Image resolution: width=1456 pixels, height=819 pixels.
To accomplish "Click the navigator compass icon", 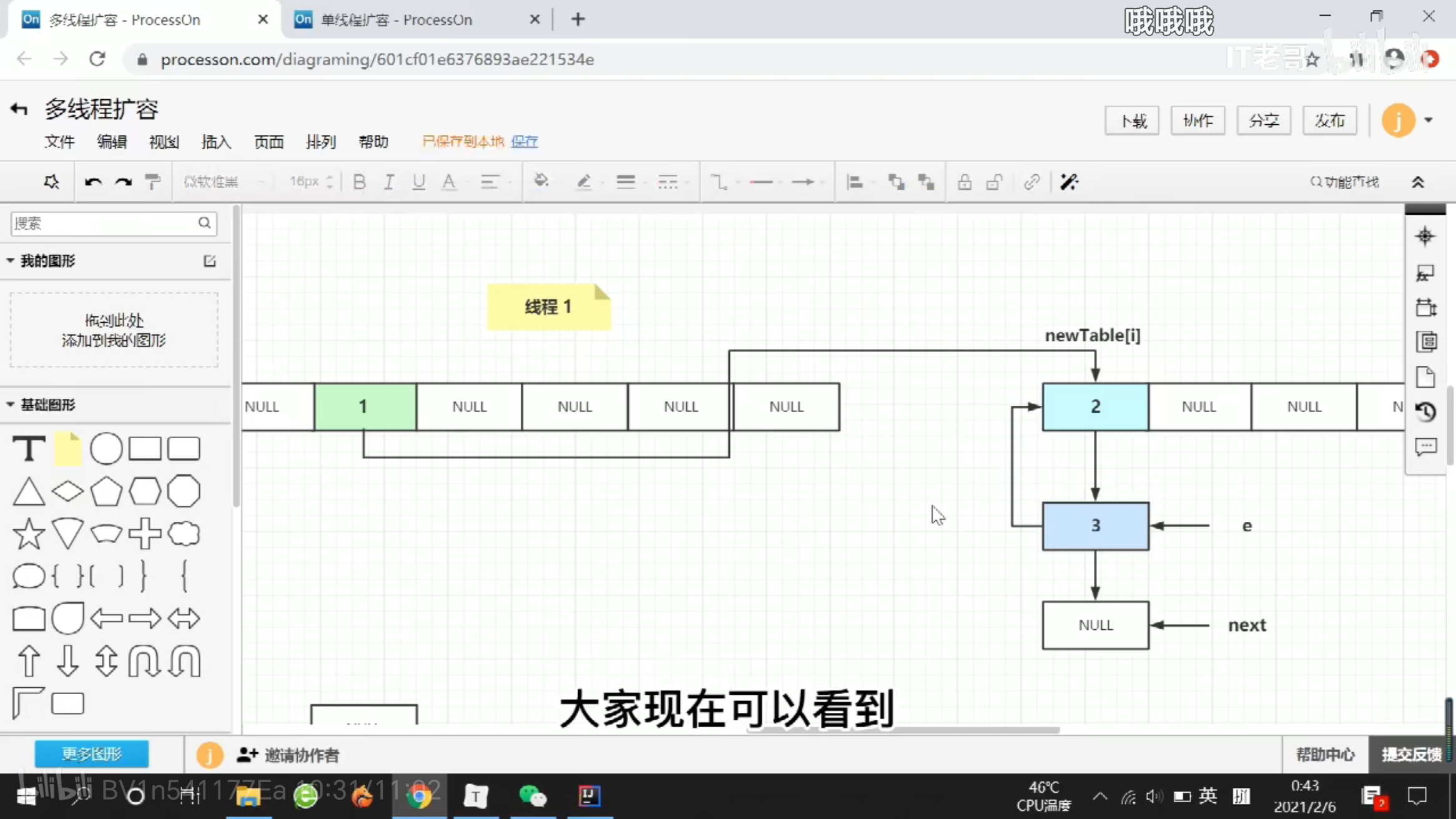I will pos(1425,237).
